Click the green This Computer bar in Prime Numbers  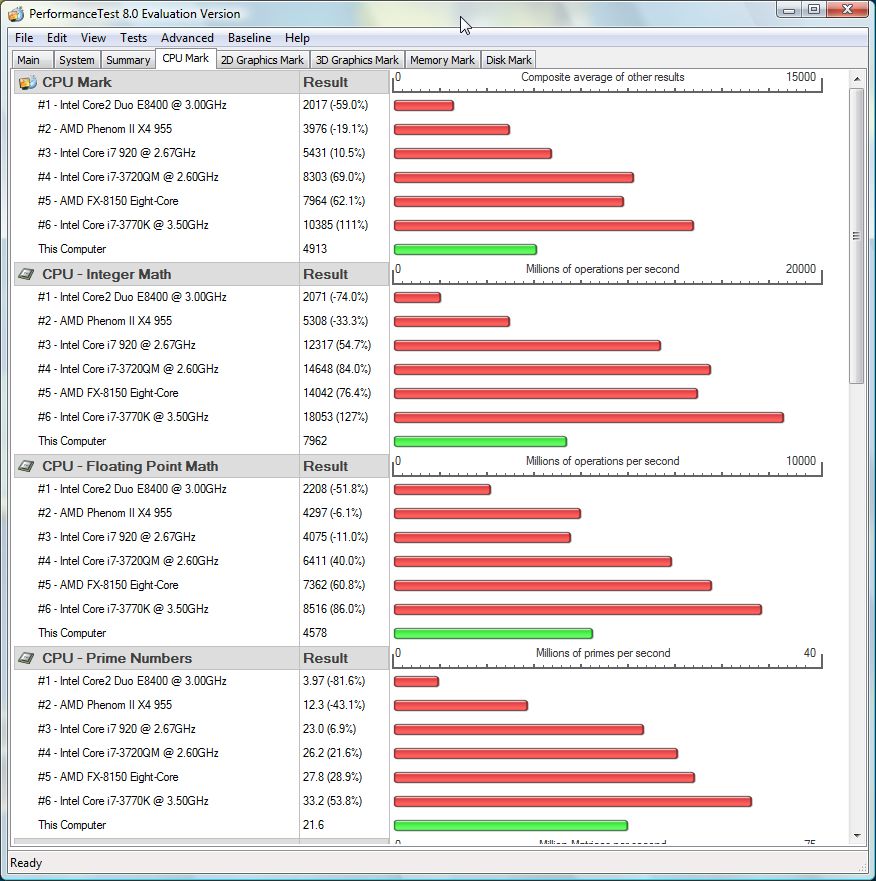(x=511, y=825)
